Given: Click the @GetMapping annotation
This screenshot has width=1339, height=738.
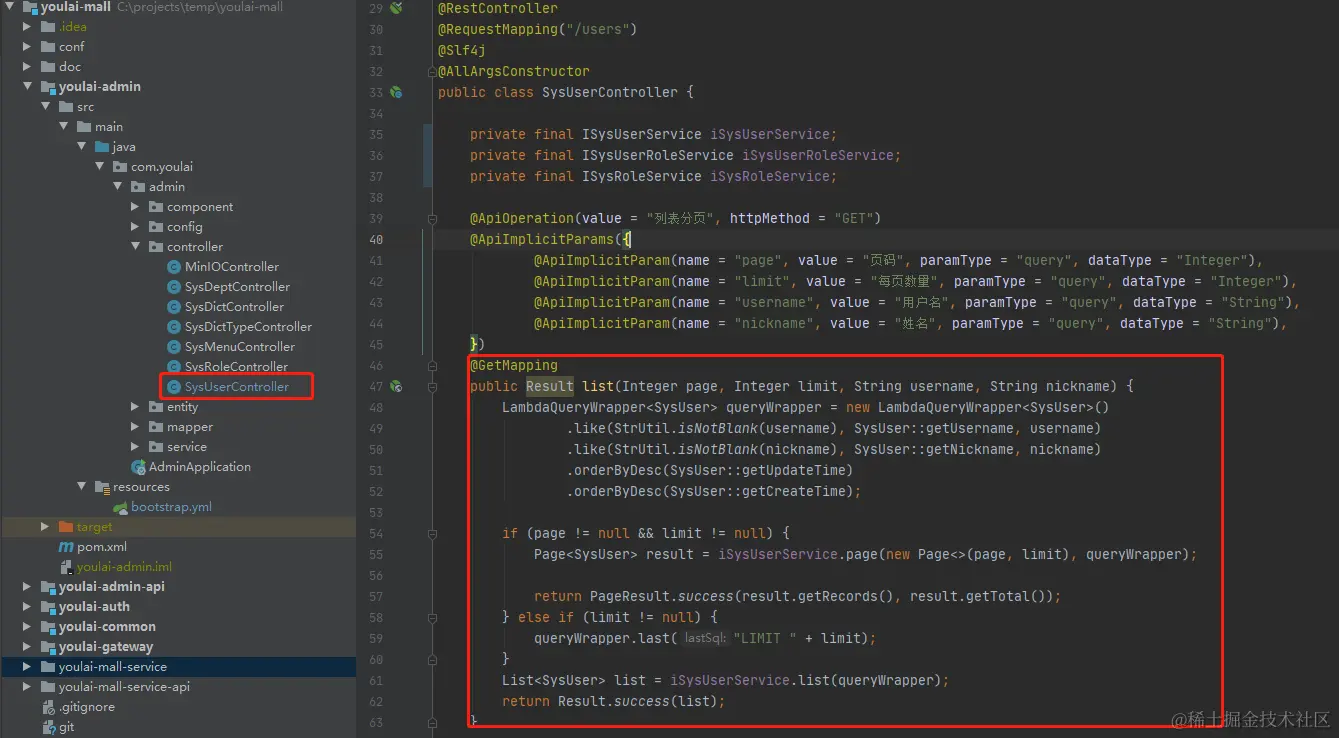Looking at the screenshot, I should (x=514, y=365).
